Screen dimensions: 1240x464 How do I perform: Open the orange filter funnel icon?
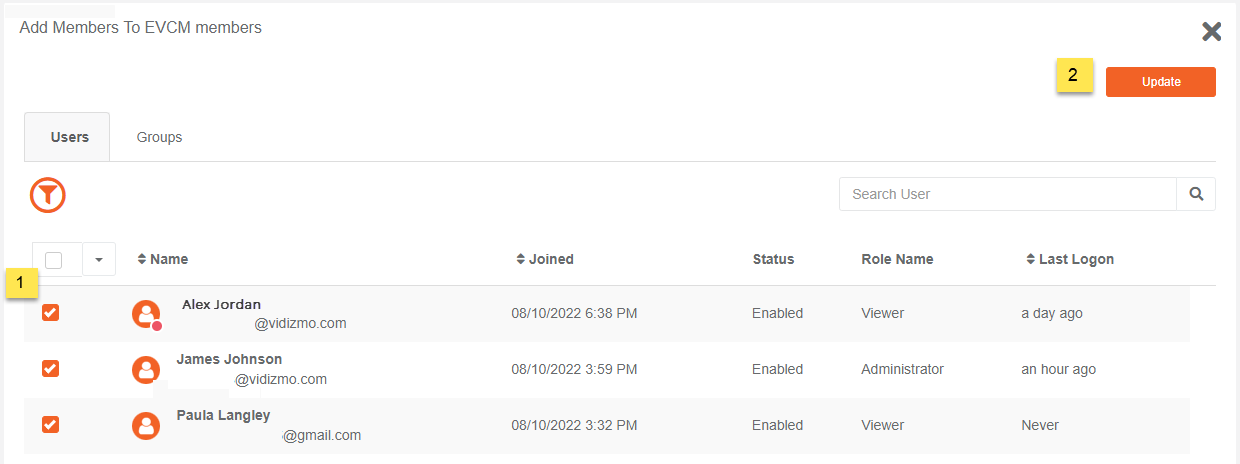point(48,194)
